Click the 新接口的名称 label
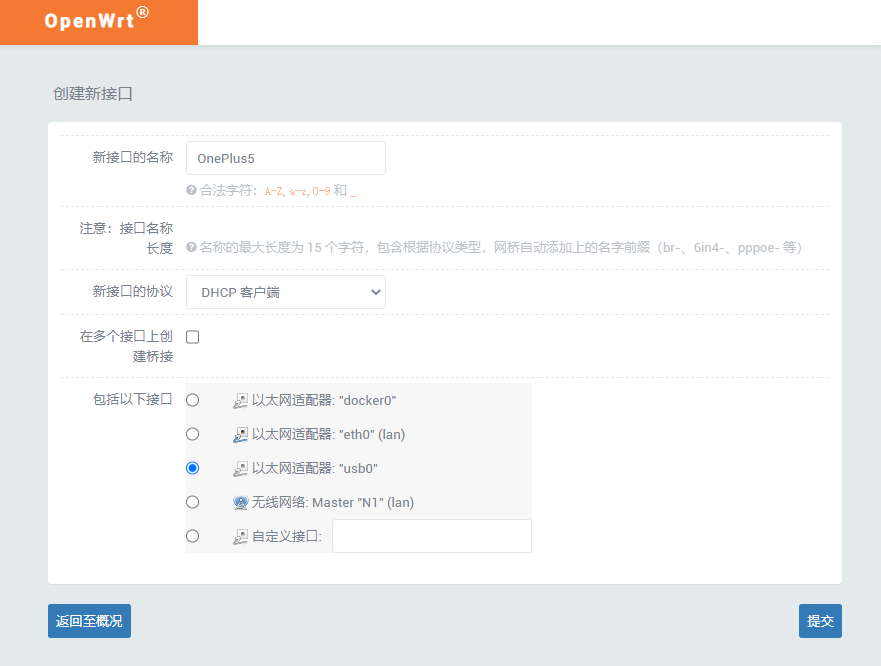The width and height of the screenshot is (881, 666). [133, 157]
